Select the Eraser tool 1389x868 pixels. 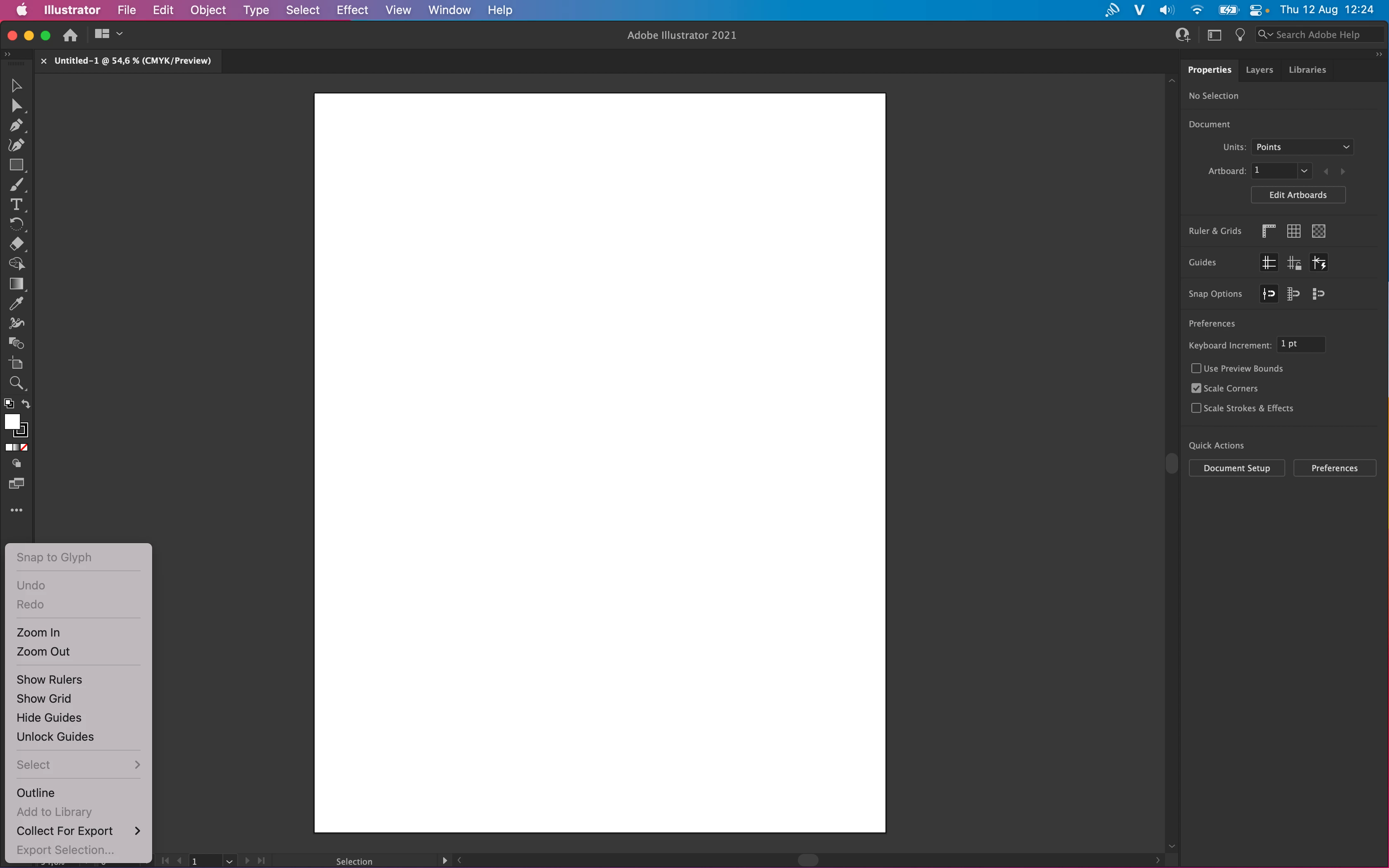click(16, 244)
